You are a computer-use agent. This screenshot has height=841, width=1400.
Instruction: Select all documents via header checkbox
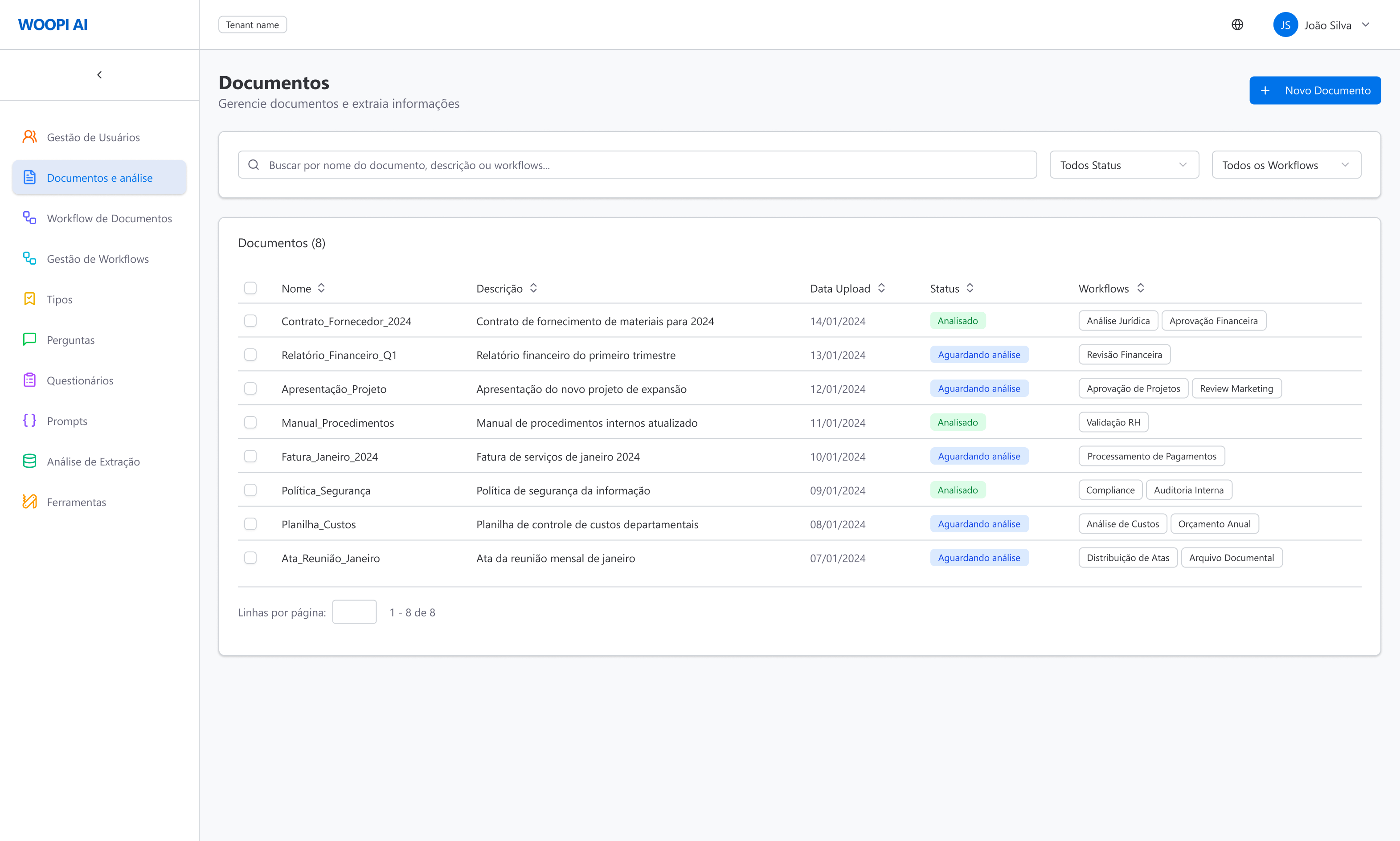click(250, 288)
